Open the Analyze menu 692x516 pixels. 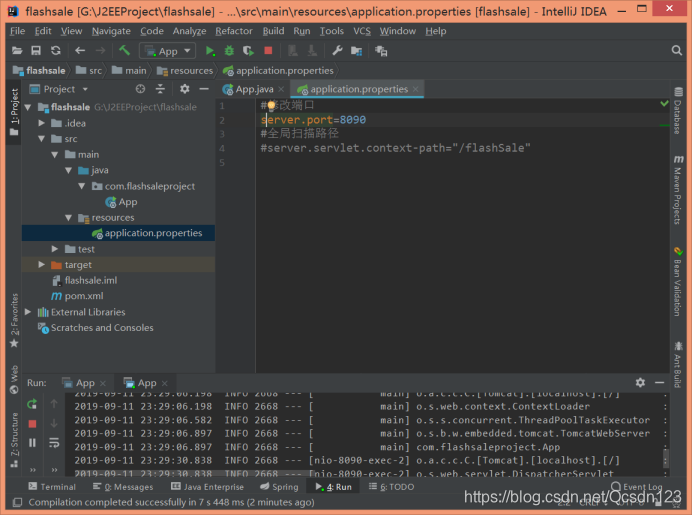[189, 31]
